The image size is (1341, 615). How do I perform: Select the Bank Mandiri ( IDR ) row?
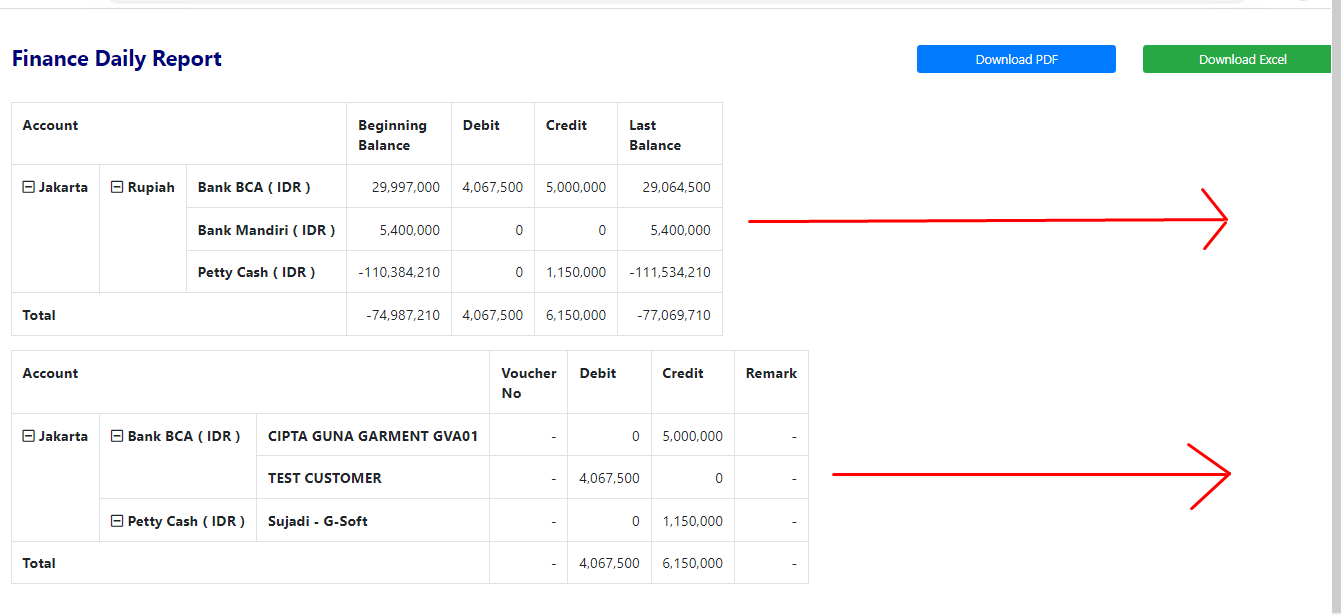tap(264, 228)
